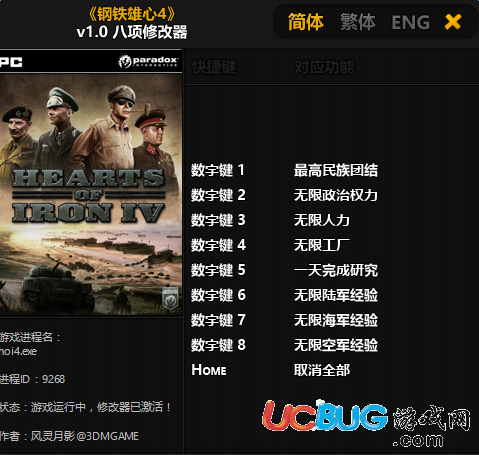Image resolution: width=479 pixels, height=455 pixels.
Task: Toggle 最高民族团结 option
Action: 336,170
